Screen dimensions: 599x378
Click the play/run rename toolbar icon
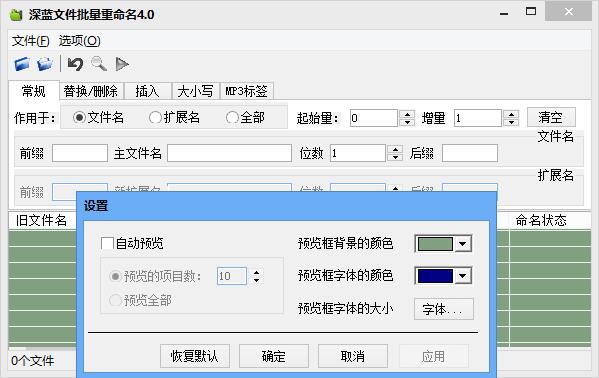[x=122, y=64]
